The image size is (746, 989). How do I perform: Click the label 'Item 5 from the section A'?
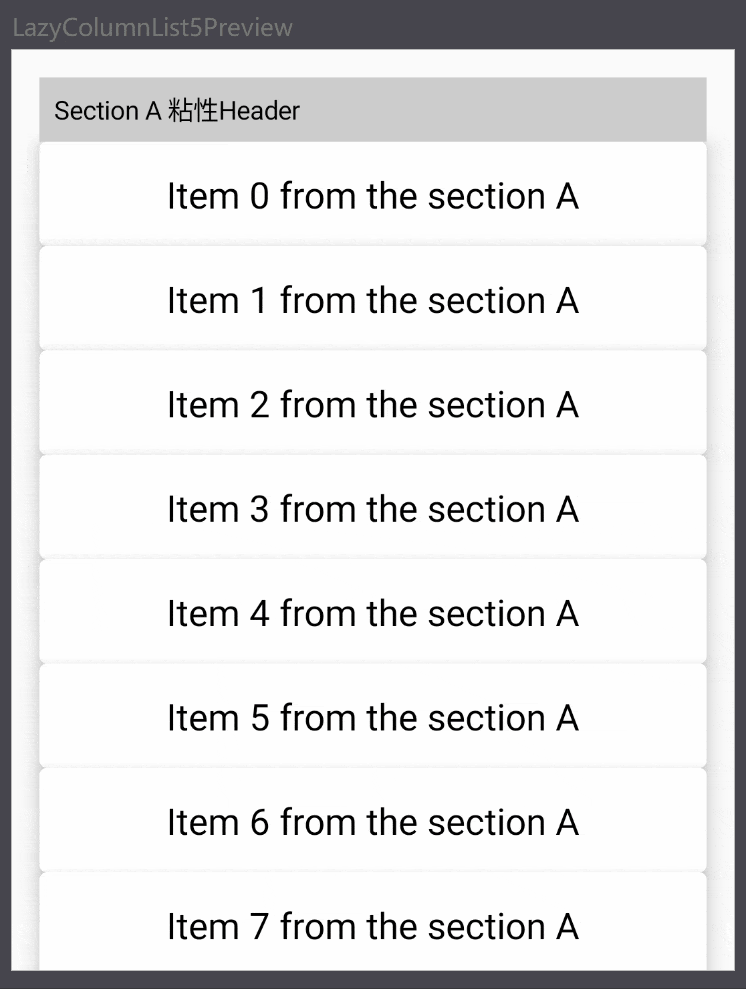click(372, 718)
